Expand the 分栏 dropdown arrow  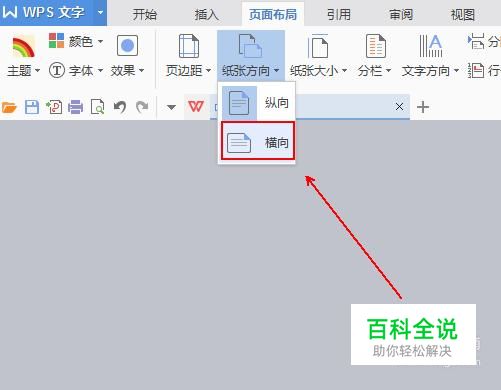coord(388,71)
